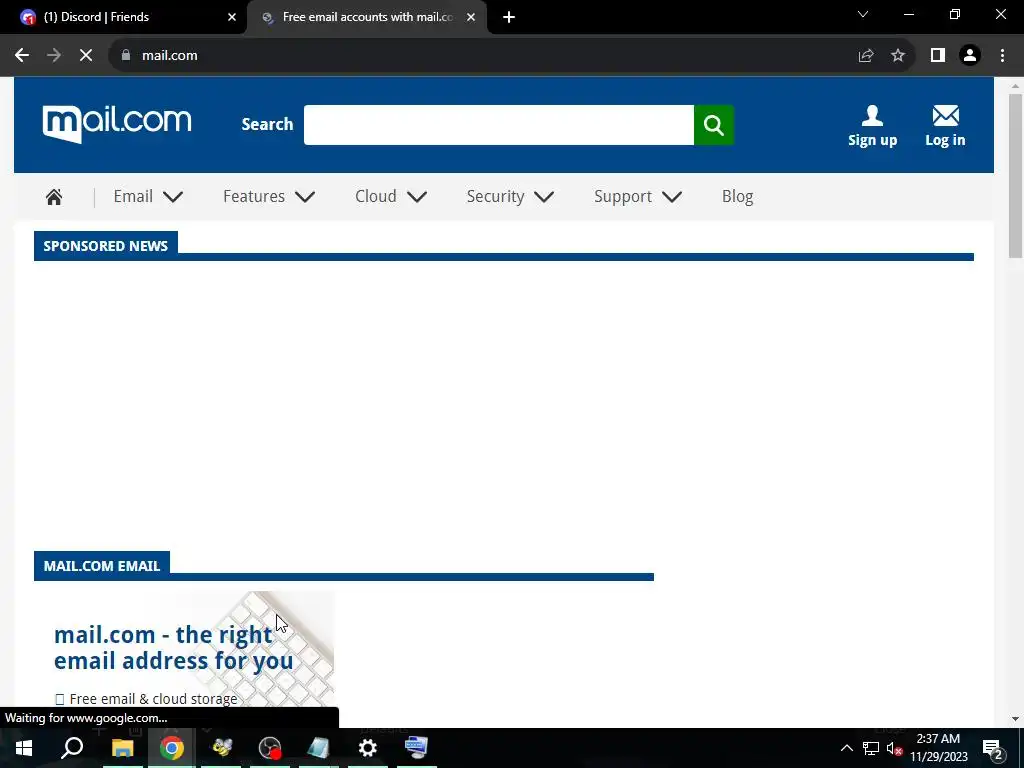The image size is (1024, 768).
Task: Open the Chrome three-dot menu
Action: coord(1002,56)
